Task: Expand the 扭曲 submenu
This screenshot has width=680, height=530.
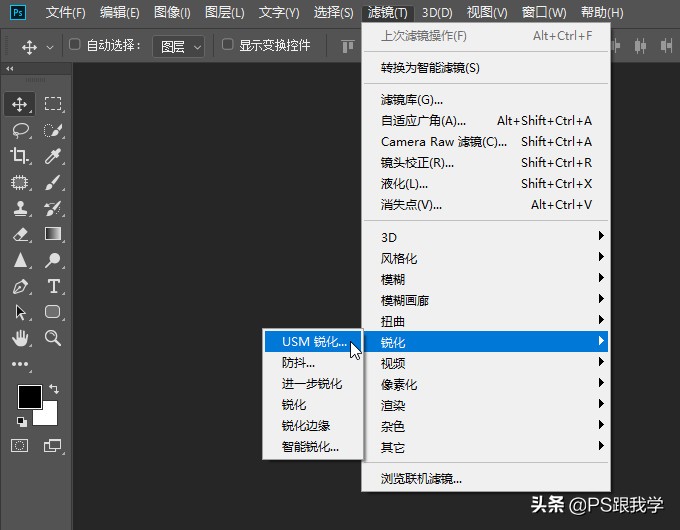Action: coord(486,321)
